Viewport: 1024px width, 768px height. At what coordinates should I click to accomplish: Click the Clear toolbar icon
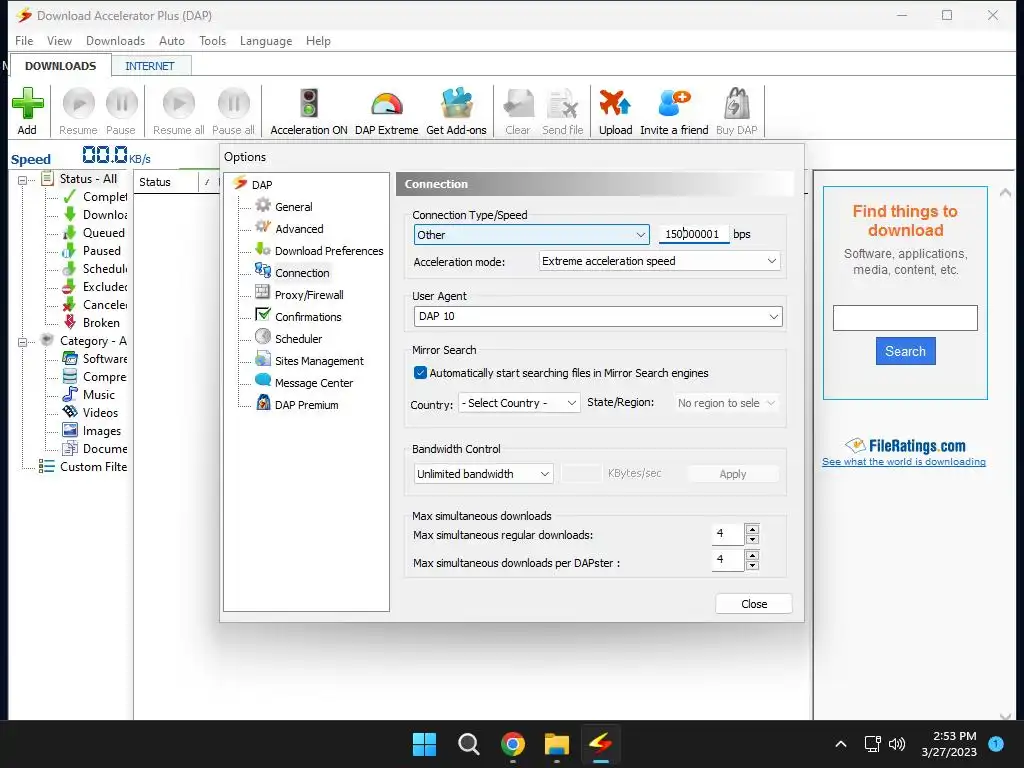click(519, 104)
